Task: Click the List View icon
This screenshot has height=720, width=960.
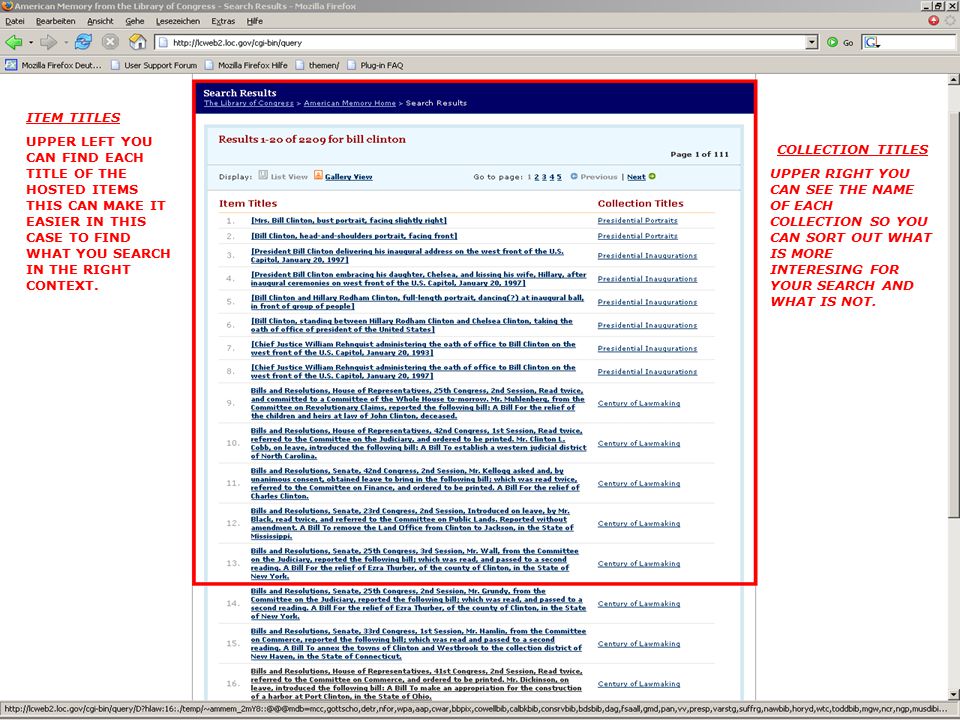Action: click(263, 175)
